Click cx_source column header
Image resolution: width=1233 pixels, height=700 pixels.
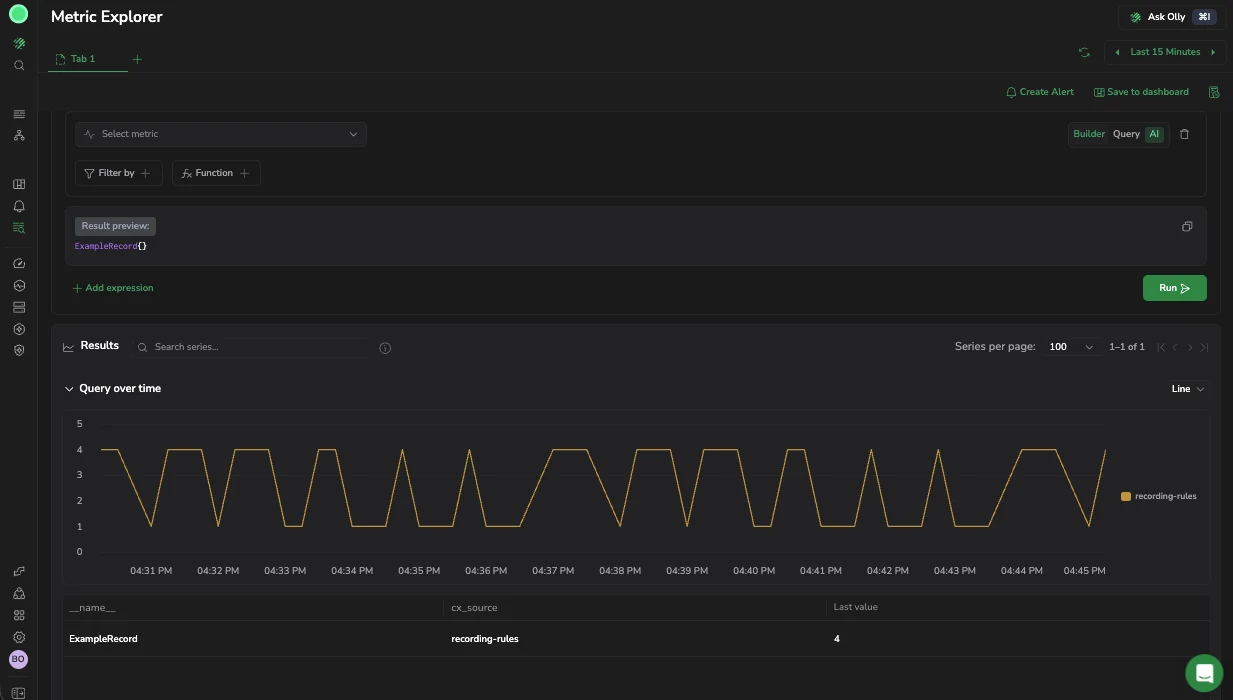pos(474,607)
